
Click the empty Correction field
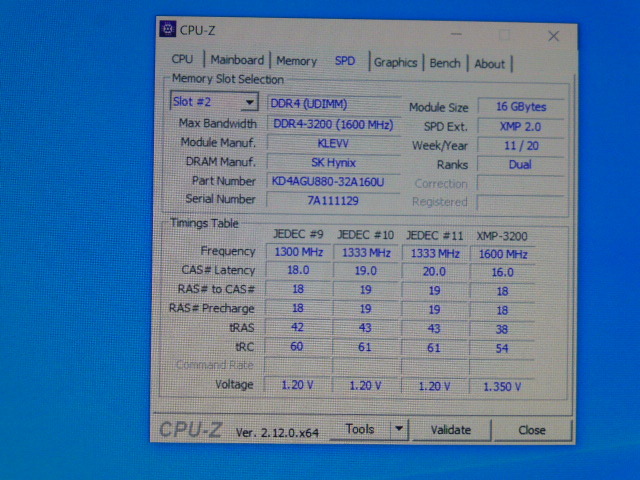[521, 184]
